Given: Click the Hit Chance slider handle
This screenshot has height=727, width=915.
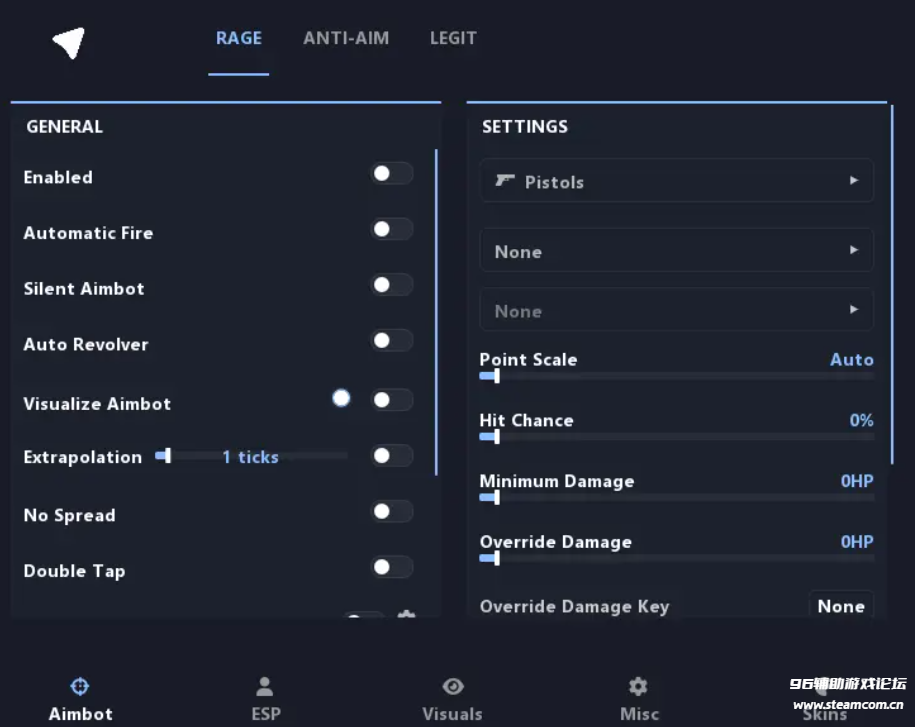Looking at the screenshot, I should [497, 436].
